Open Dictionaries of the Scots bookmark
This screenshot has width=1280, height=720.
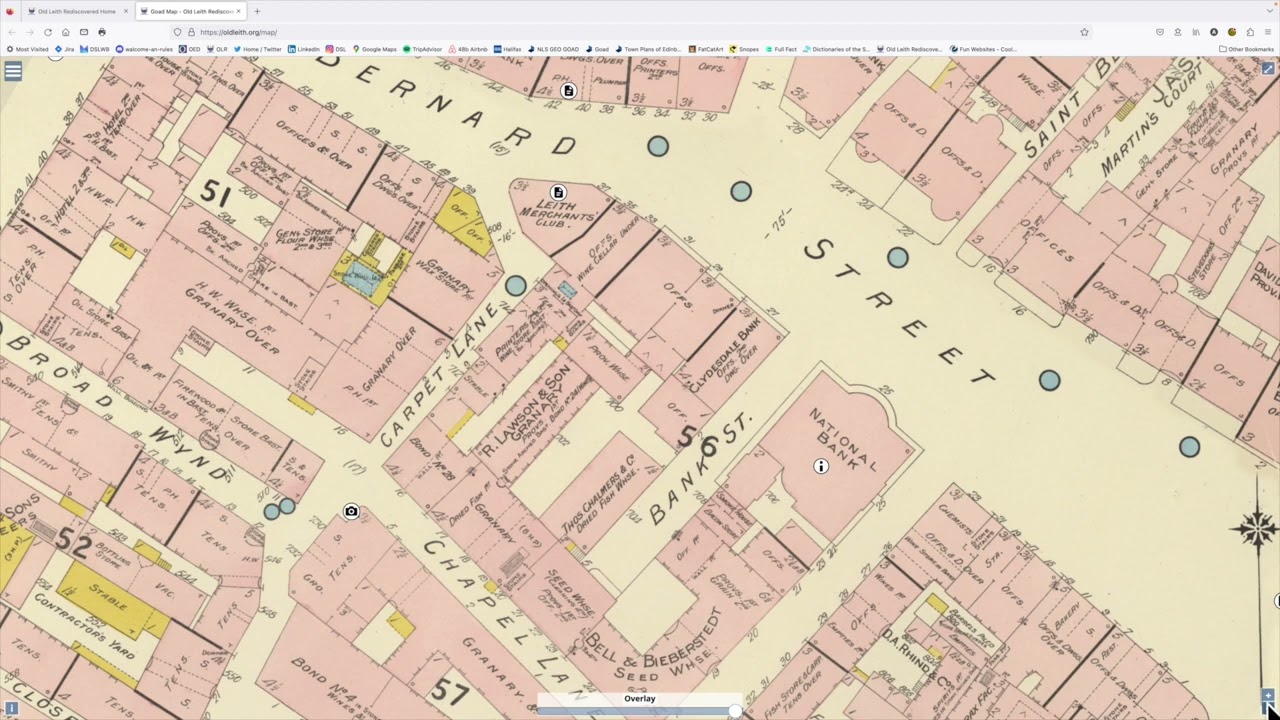click(836, 49)
